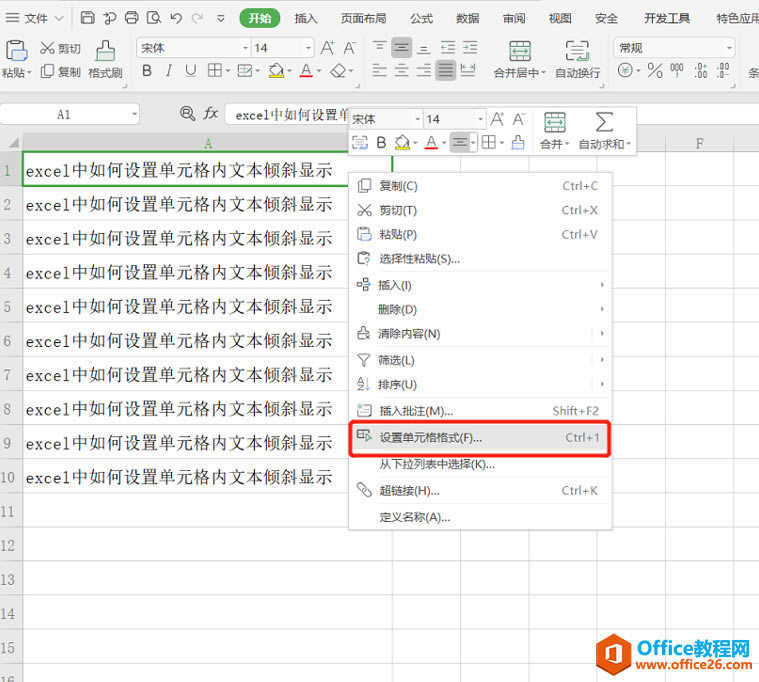The height and width of the screenshot is (682, 759).
Task: Click the top align icon in ribbon
Action: pos(380,47)
